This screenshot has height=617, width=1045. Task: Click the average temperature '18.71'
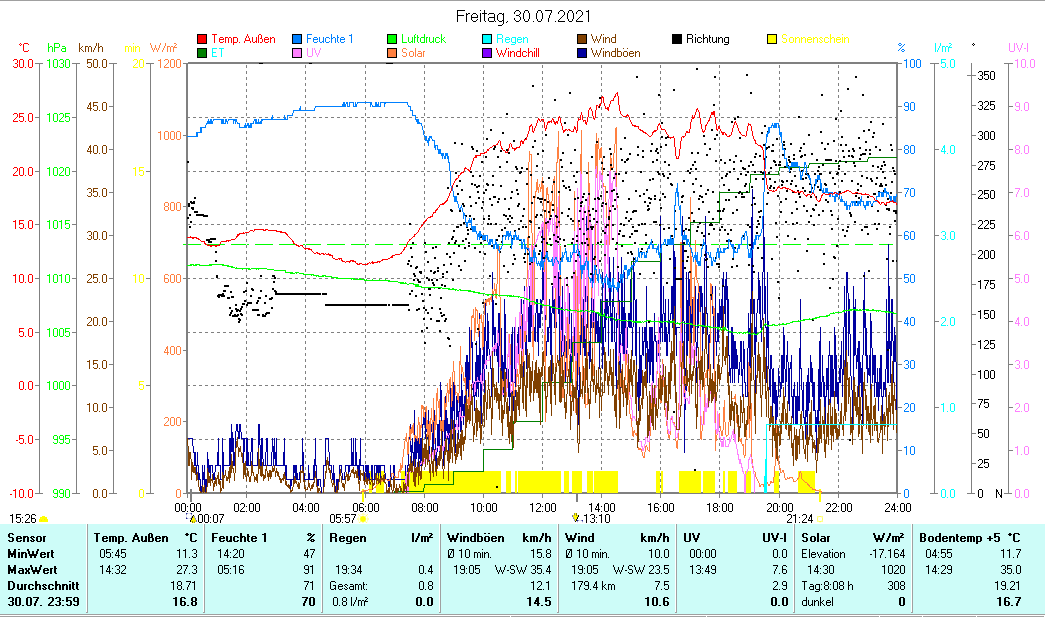click(x=184, y=586)
